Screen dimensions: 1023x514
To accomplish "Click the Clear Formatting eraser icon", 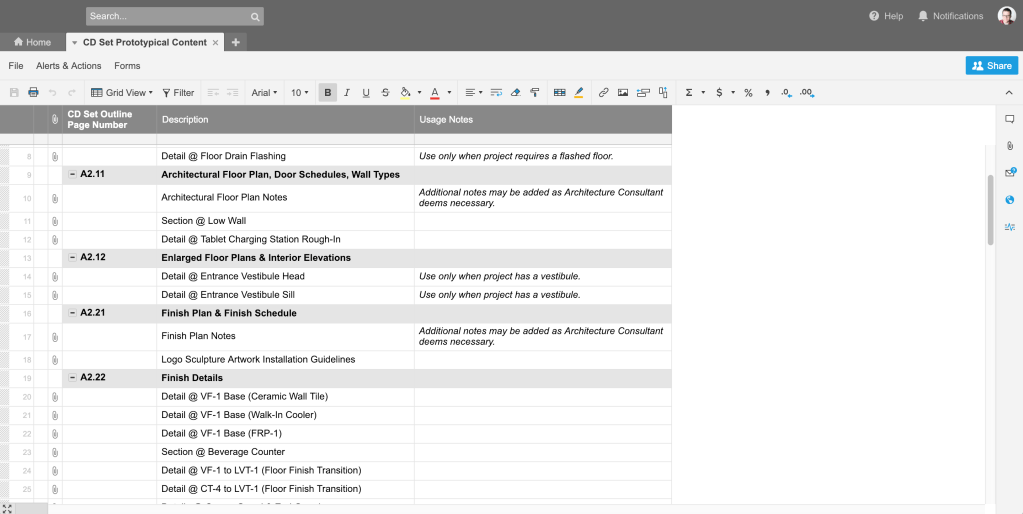I will point(515,93).
